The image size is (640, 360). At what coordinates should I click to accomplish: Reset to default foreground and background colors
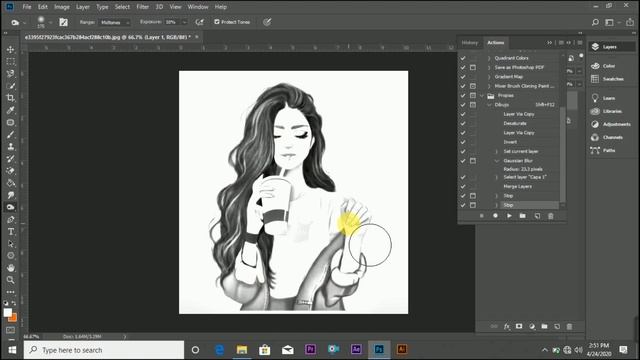(6, 303)
